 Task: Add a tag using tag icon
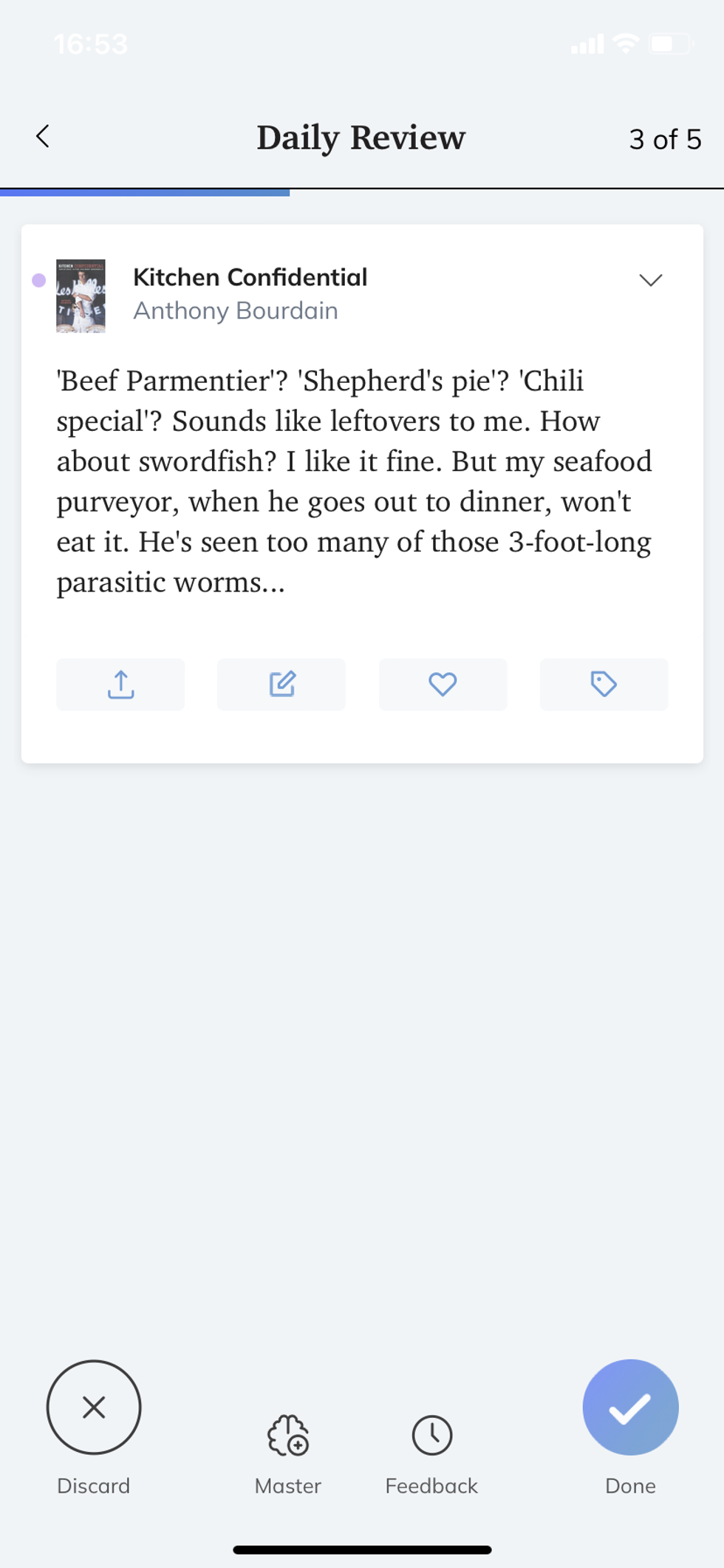click(x=604, y=685)
